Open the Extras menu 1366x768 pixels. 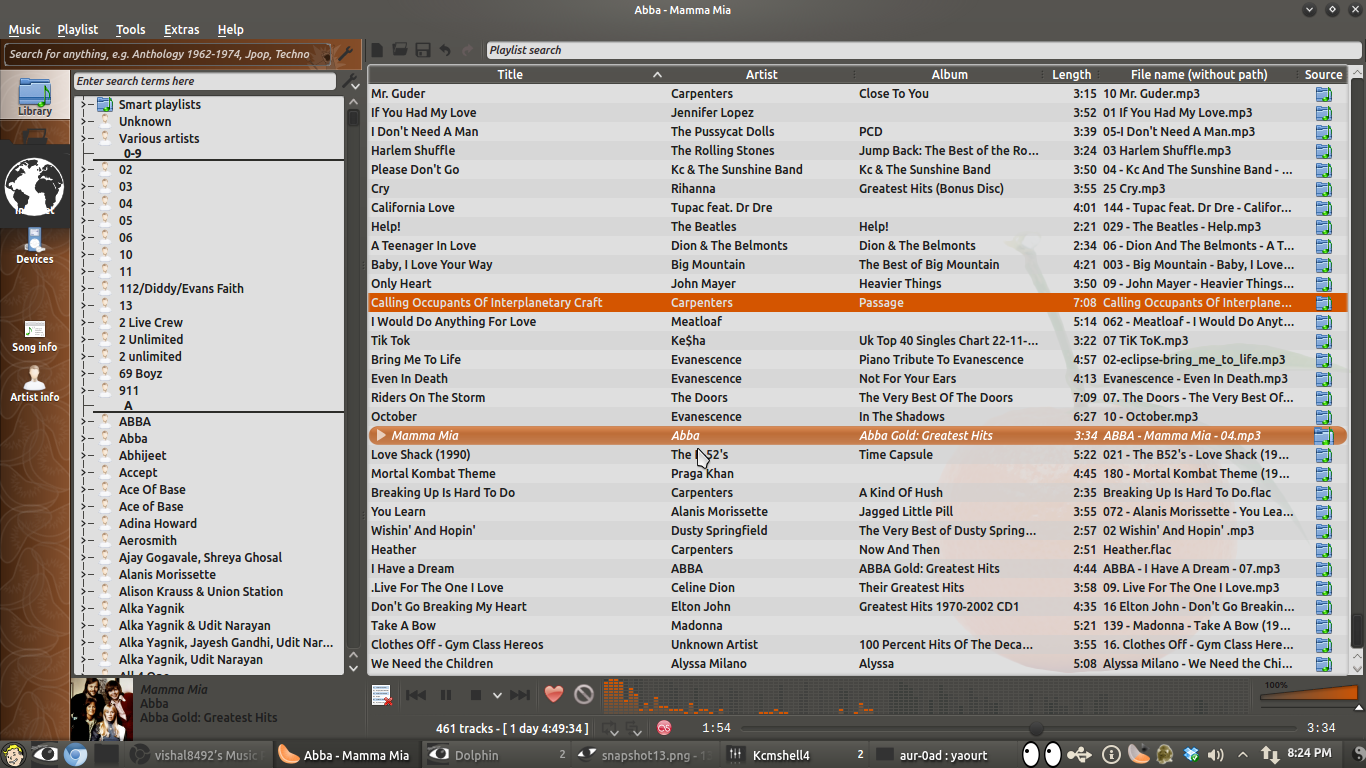[182, 30]
